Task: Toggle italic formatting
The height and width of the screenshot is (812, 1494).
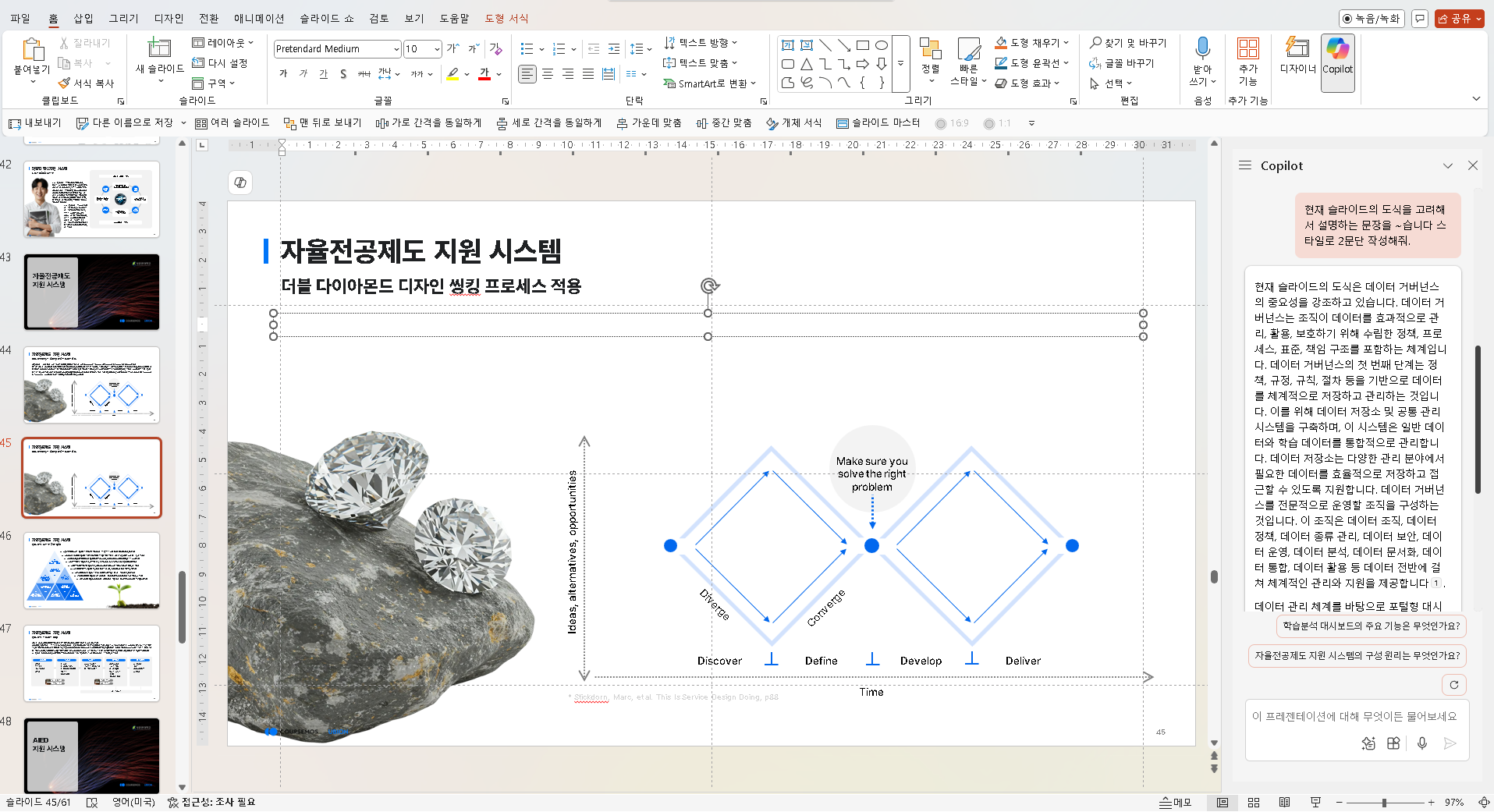Action: pyautogui.click(x=303, y=73)
